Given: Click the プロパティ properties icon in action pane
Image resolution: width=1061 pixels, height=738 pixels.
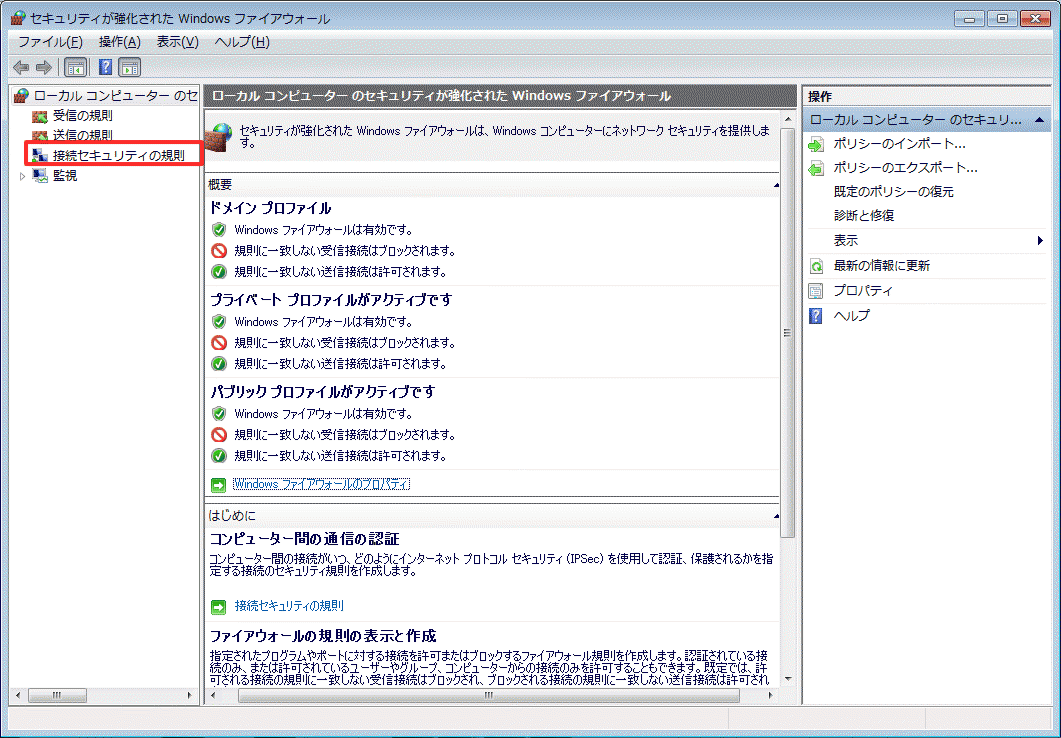Looking at the screenshot, I should (816, 291).
